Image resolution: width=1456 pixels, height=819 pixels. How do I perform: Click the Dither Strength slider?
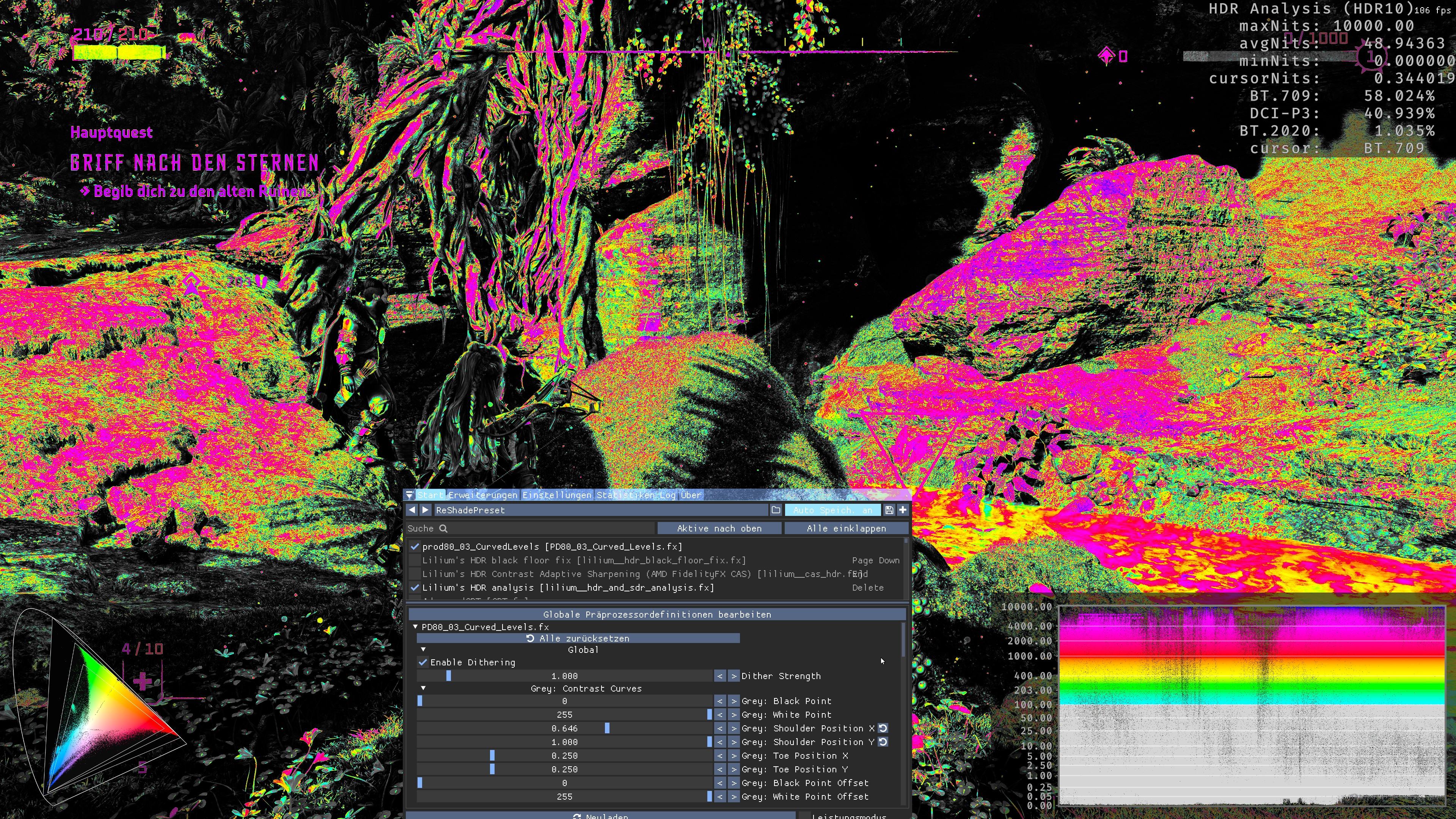(x=564, y=676)
